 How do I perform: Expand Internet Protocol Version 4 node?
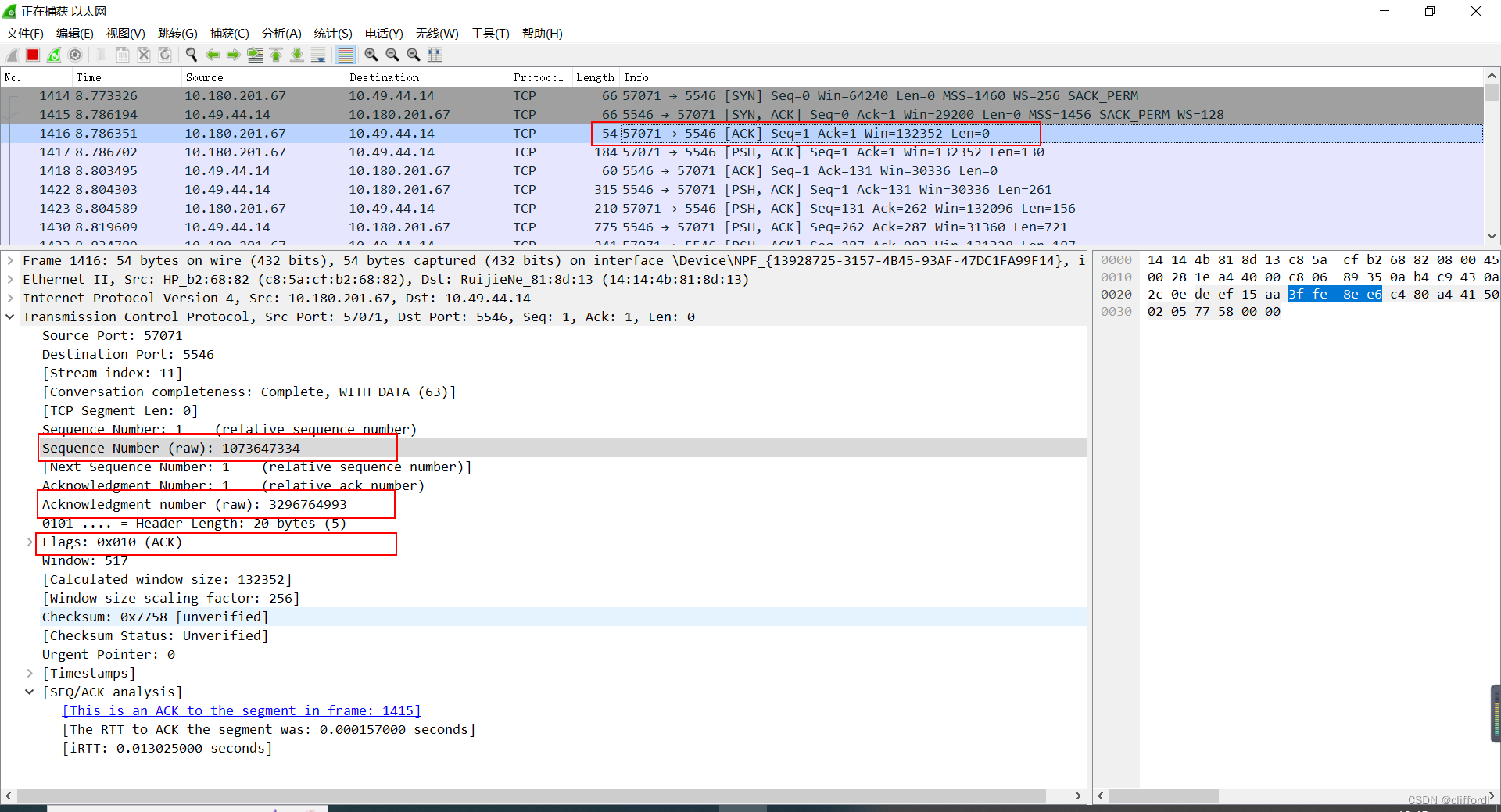click(10, 298)
